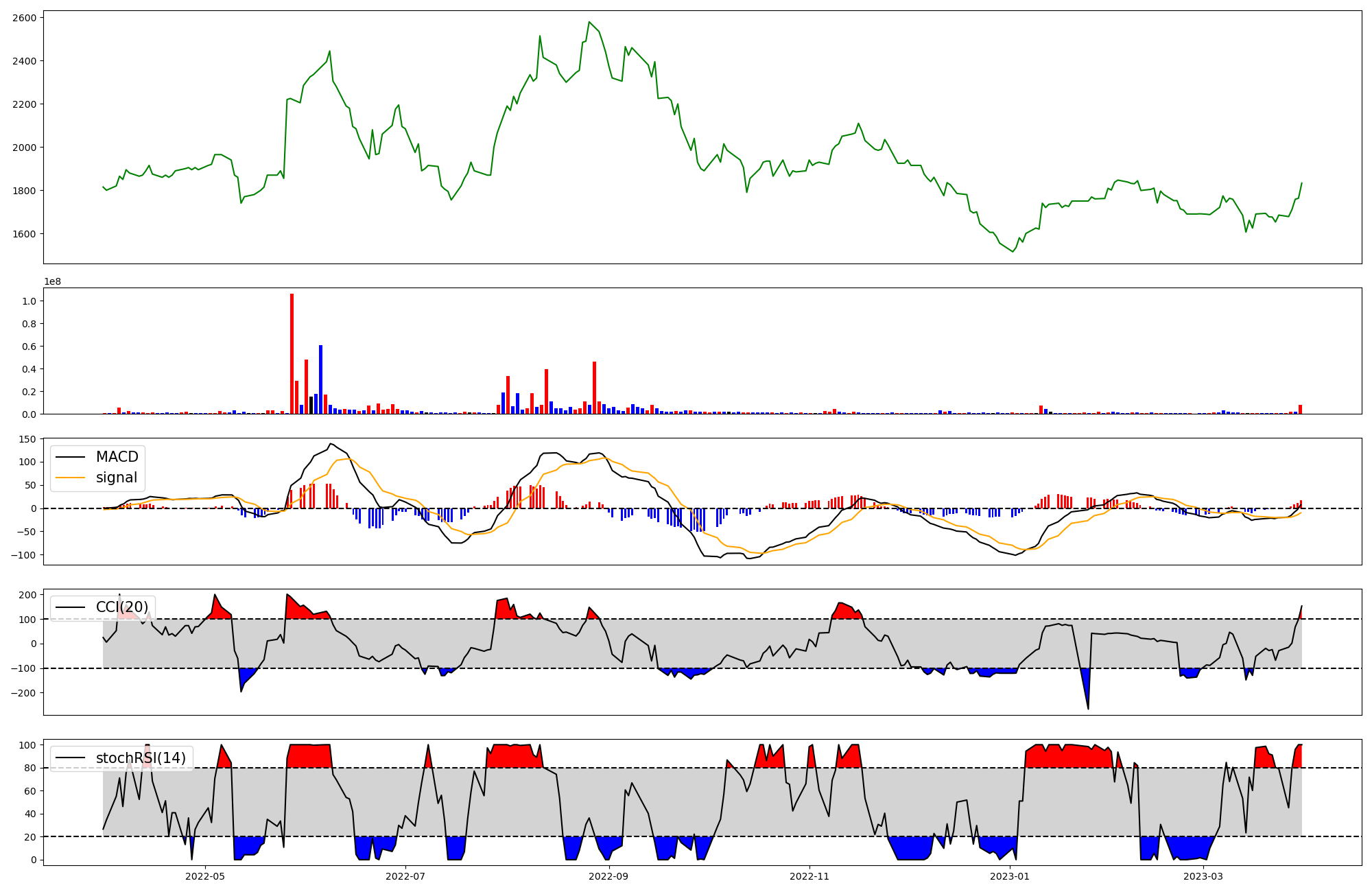Click the orange signal legend line swatch
This screenshot has width=1372, height=892.
(x=71, y=478)
